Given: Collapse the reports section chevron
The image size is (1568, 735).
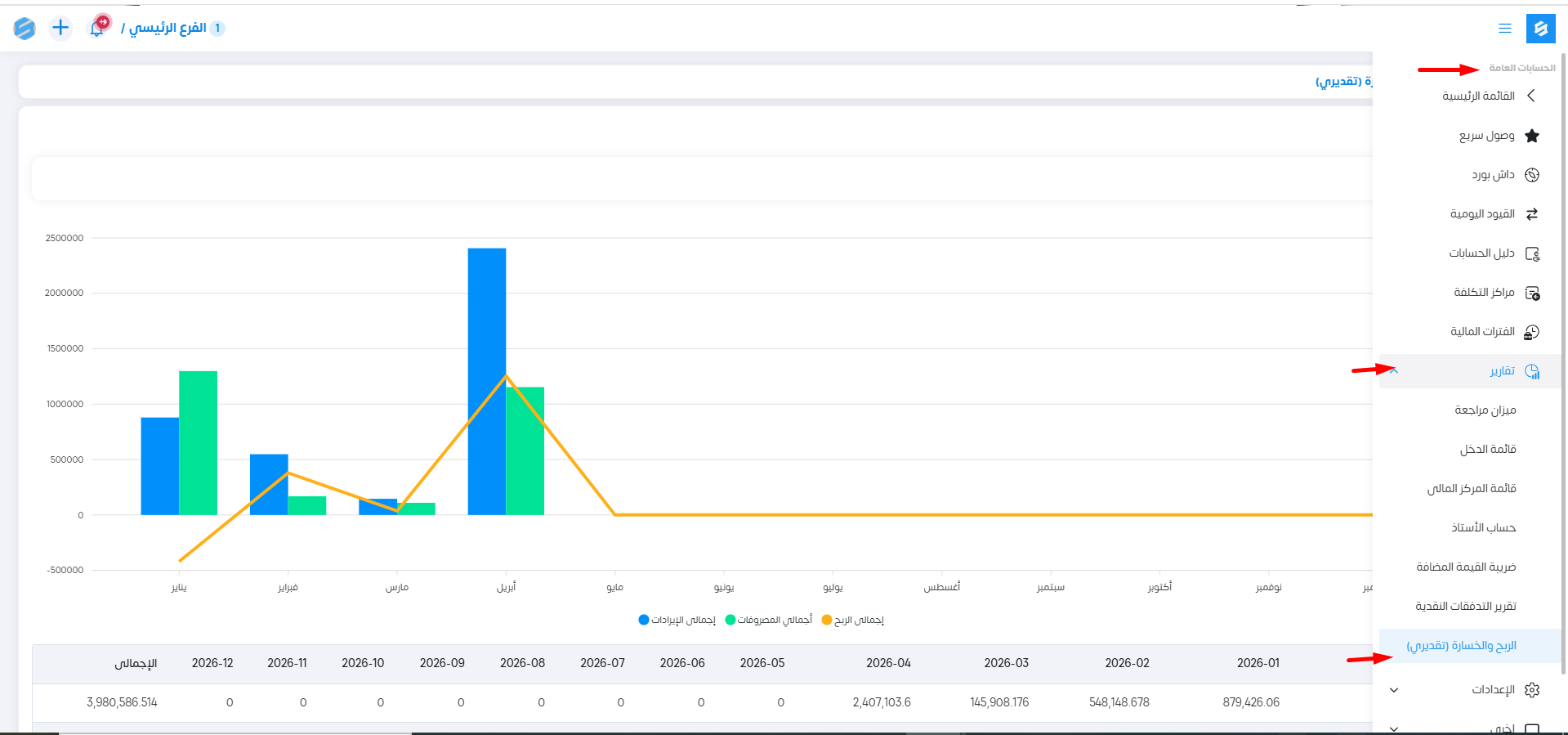Looking at the screenshot, I should click(x=1394, y=371).
